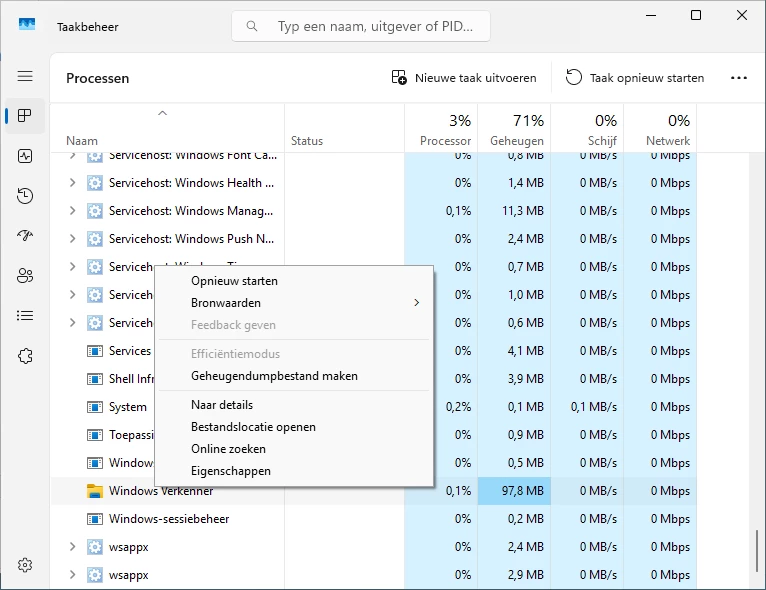Open the App history sidebar icon
The image size is (766, 590).
click(x=25, y=196)
